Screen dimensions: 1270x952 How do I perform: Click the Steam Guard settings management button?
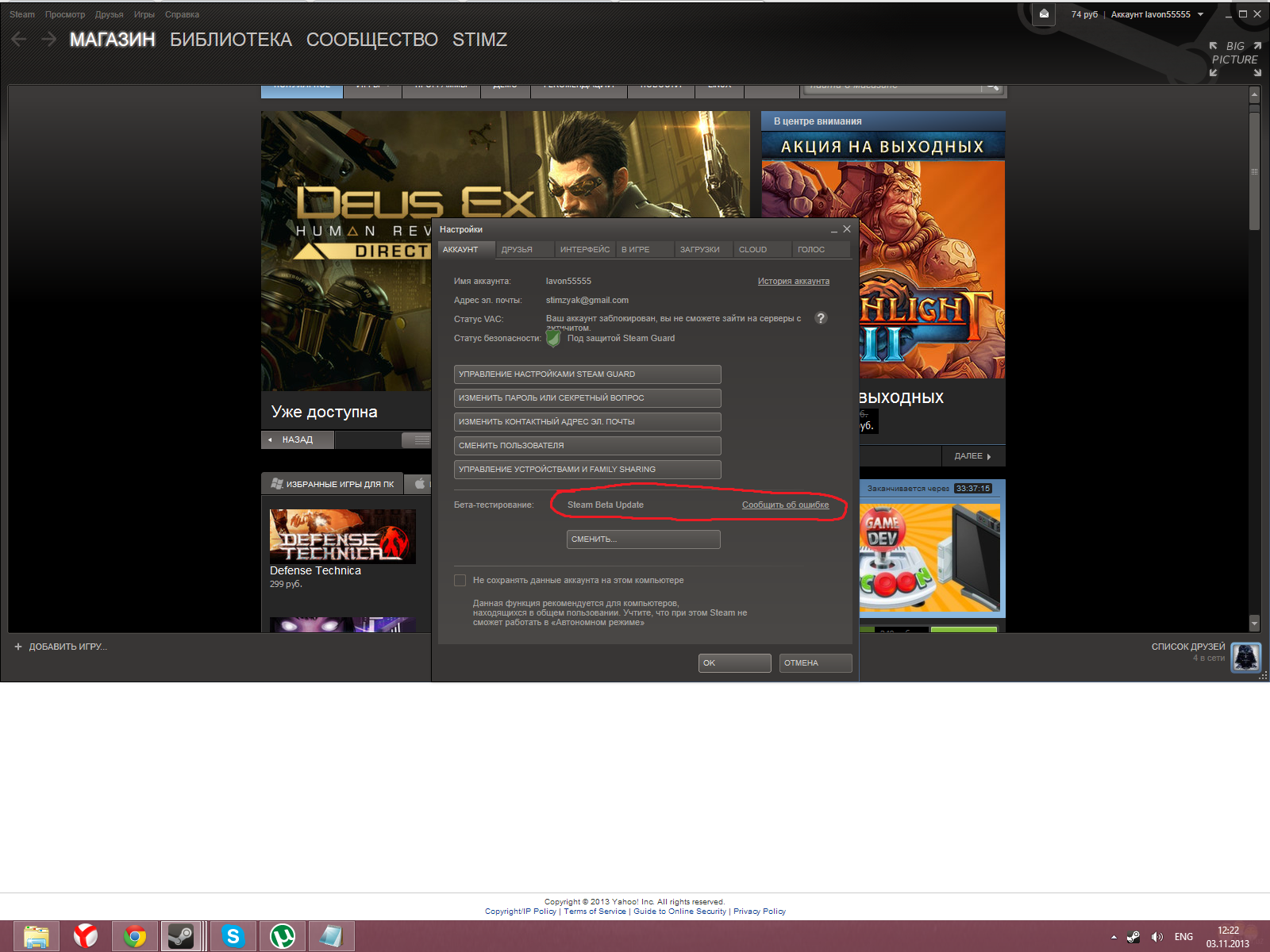(x=587, y=374)
